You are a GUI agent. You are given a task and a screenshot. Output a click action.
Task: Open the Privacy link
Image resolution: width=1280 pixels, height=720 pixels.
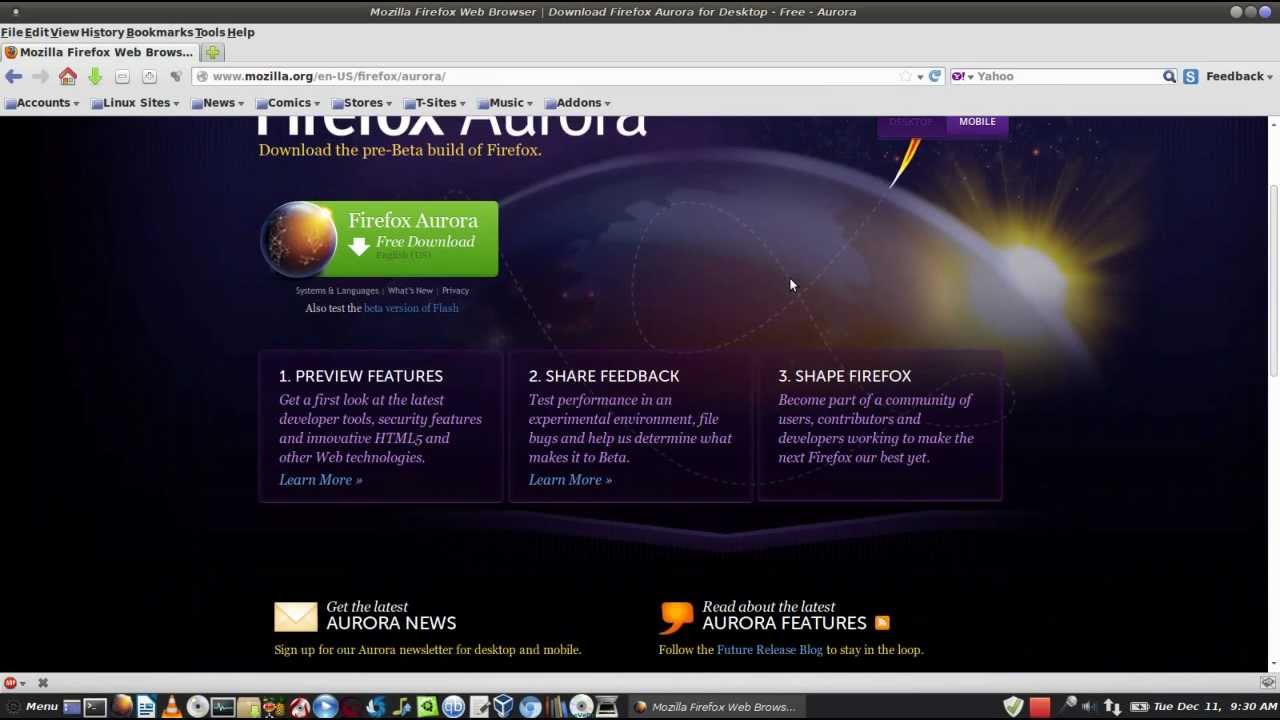(x=455, y=291)
